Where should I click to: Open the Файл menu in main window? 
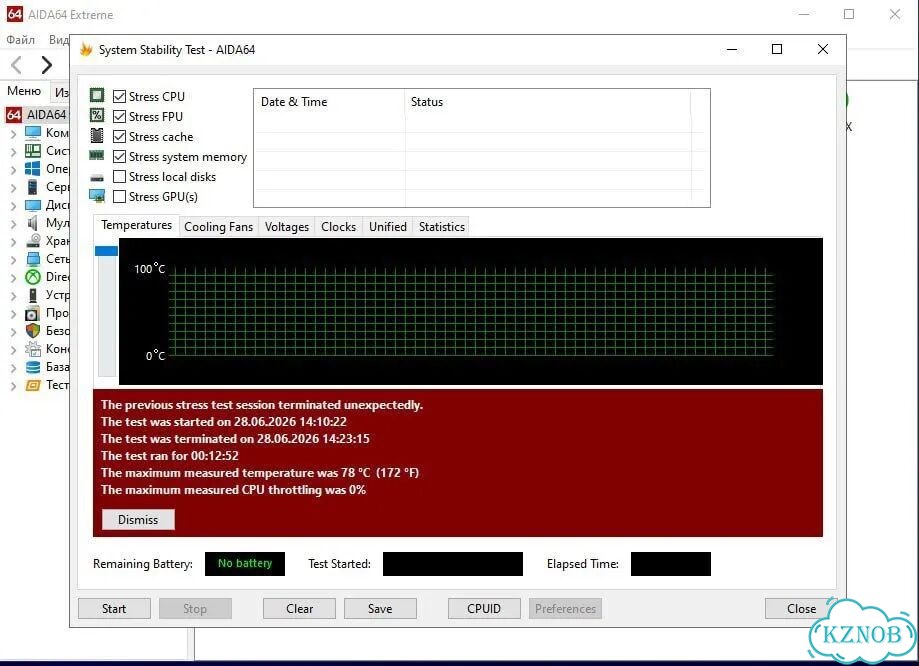click(x=21, y=40)
